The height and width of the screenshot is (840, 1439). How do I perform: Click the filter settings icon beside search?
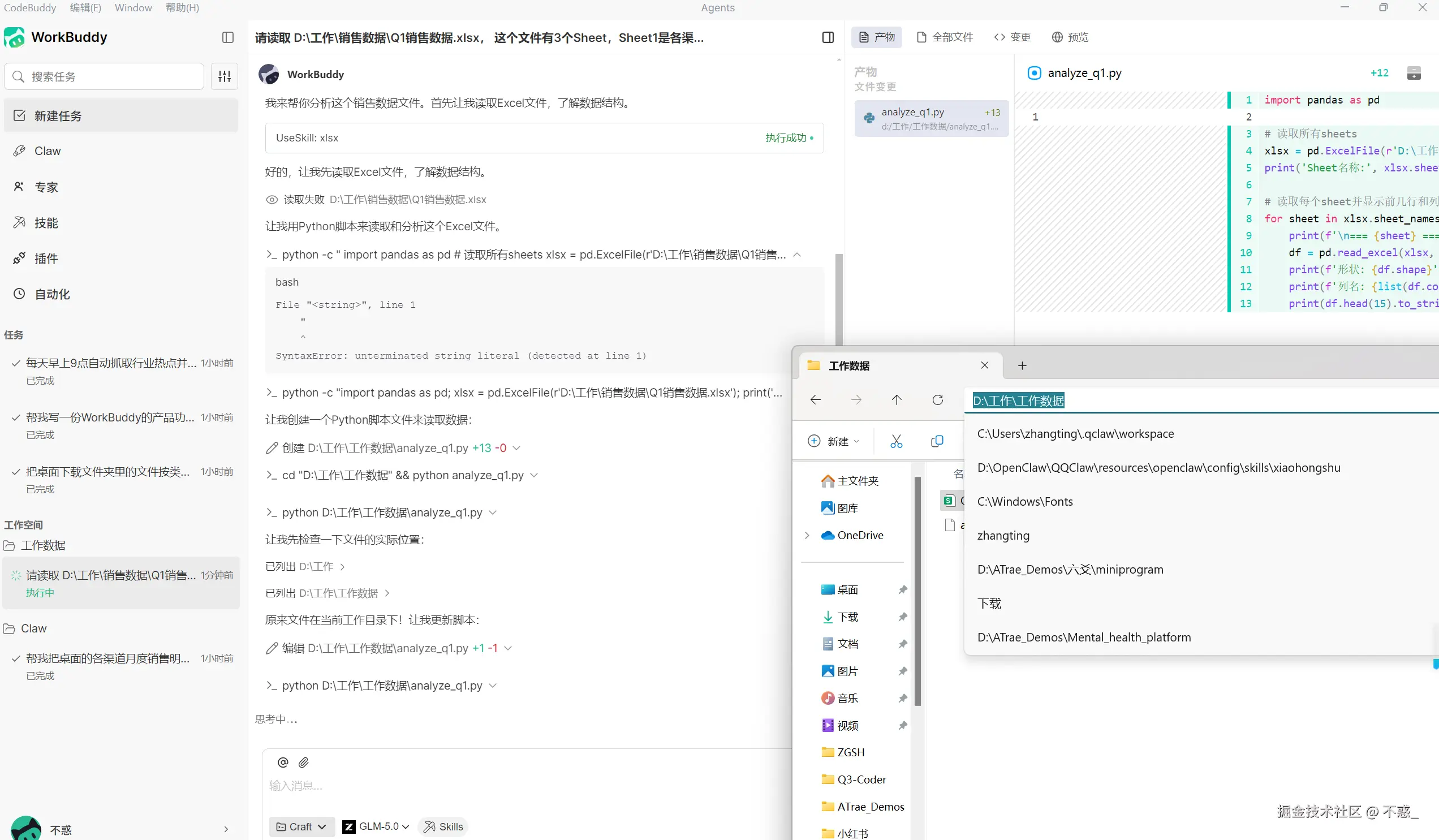[225, 76]
